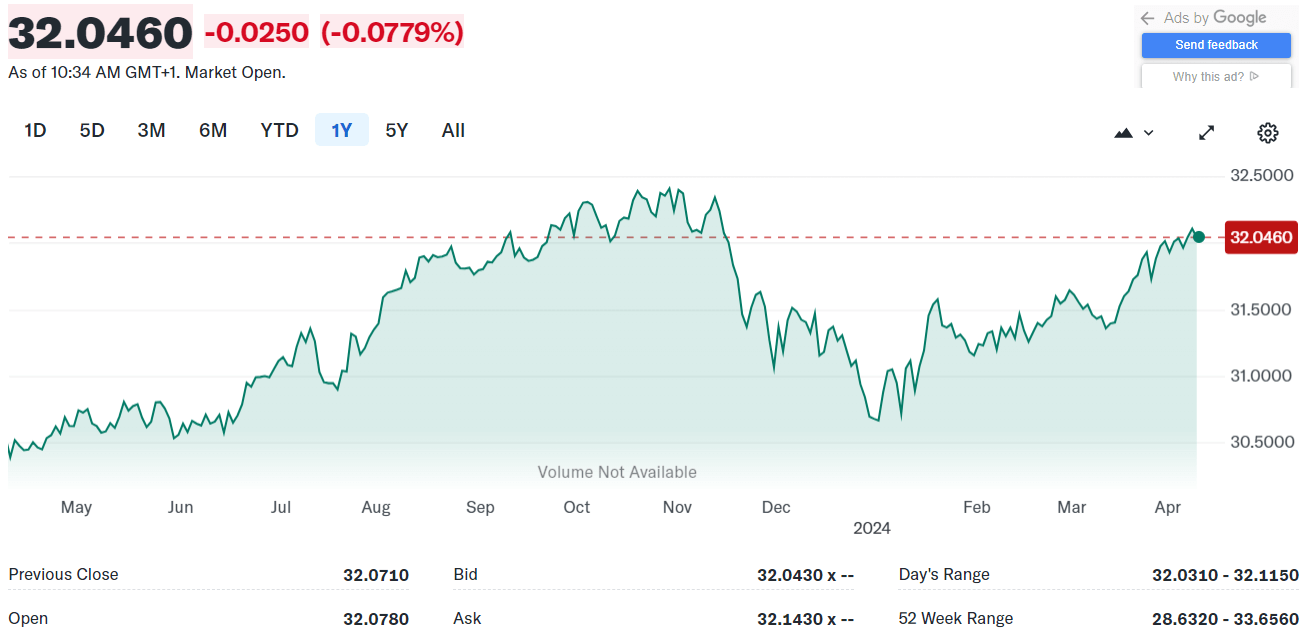
Task: Click the back arrow beside Ads by Google
Action: tap(1148, 18)
